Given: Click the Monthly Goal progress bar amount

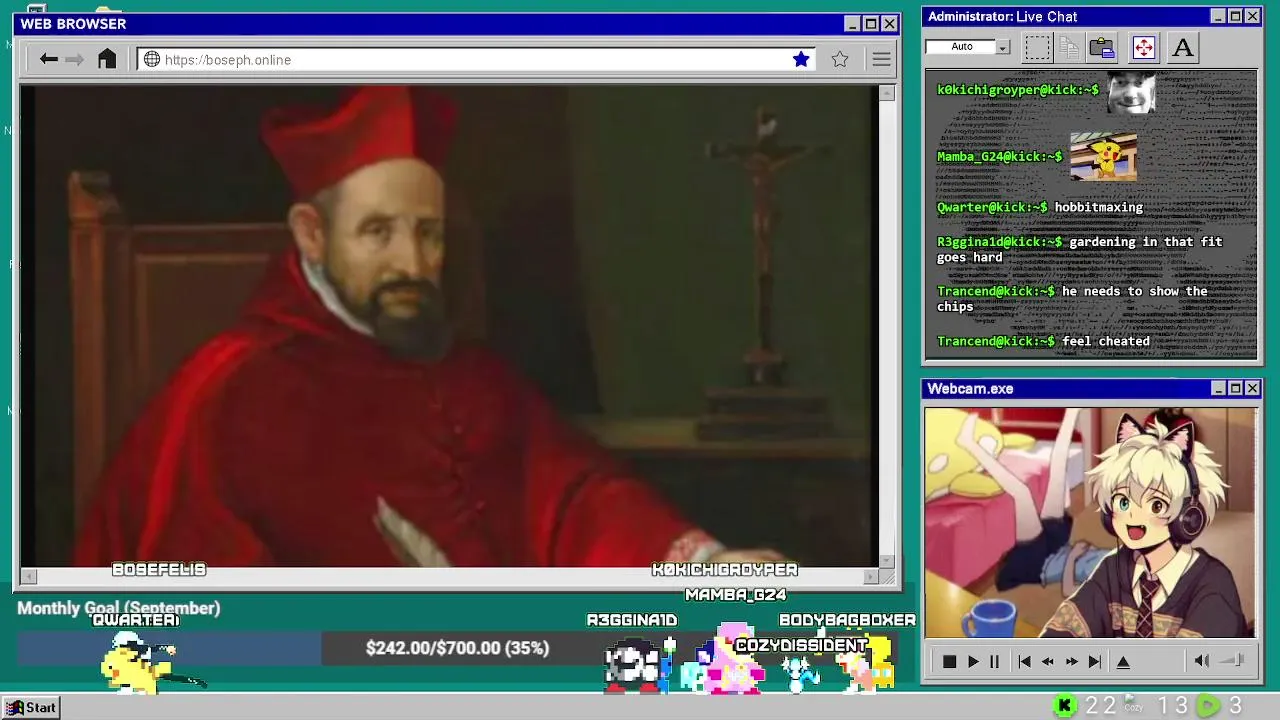Looking at the screenshot, I should (457, 648).
